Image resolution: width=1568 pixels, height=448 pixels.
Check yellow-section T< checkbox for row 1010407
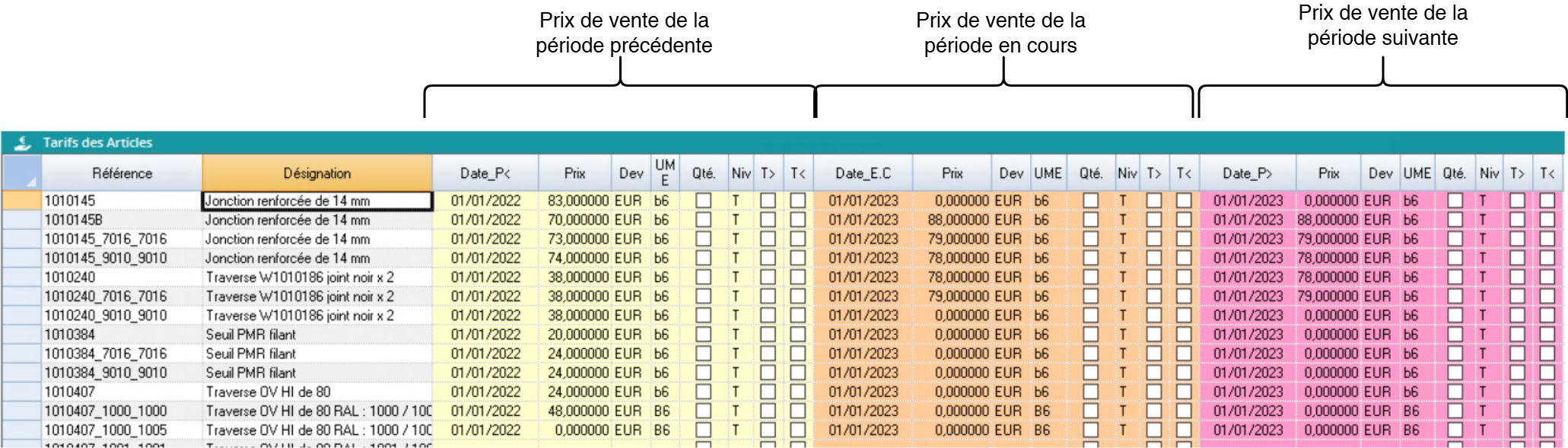coord(797,392)
